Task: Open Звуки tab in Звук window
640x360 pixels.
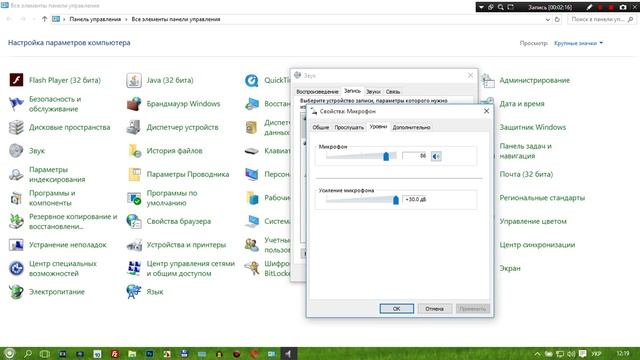Action: [x=373, y=91]
